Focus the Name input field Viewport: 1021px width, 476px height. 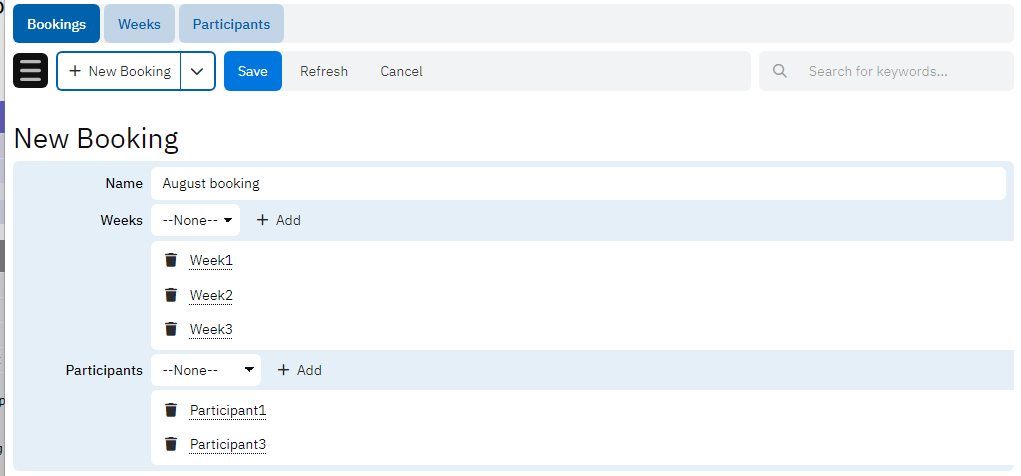click(578, 184)
